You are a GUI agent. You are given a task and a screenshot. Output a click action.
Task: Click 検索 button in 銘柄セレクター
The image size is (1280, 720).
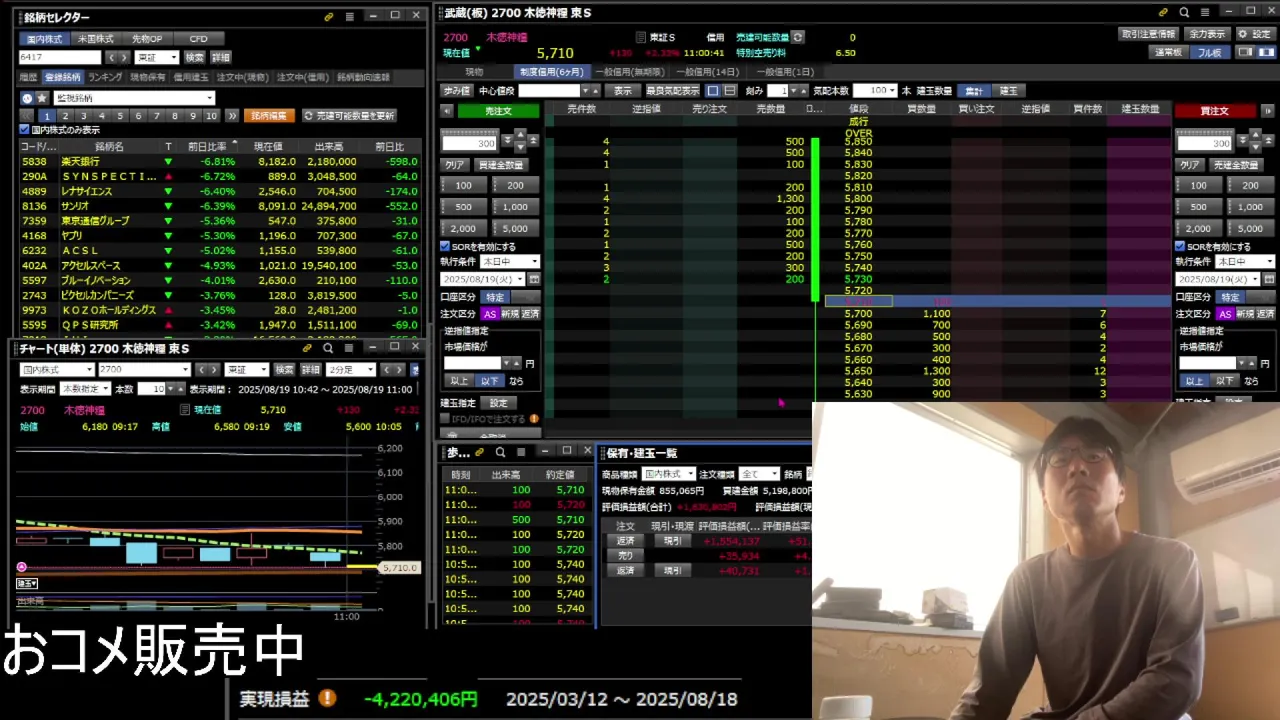[194, 58]
